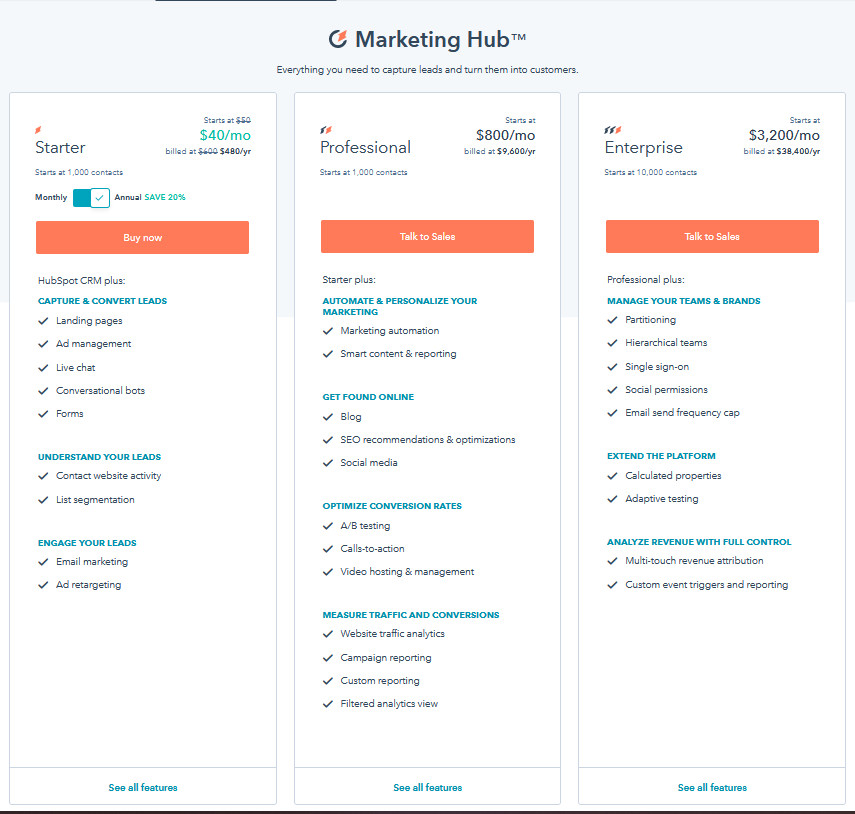Click the Hierarchical teams feature
855x814 pixels.
[x=666, y=342]
